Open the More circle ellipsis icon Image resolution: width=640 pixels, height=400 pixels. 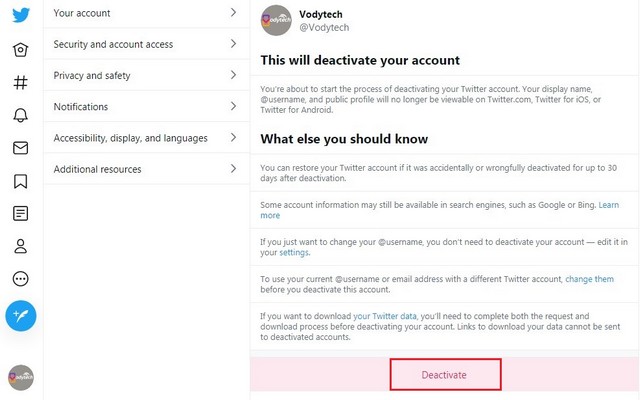click(x=20, y=279)
